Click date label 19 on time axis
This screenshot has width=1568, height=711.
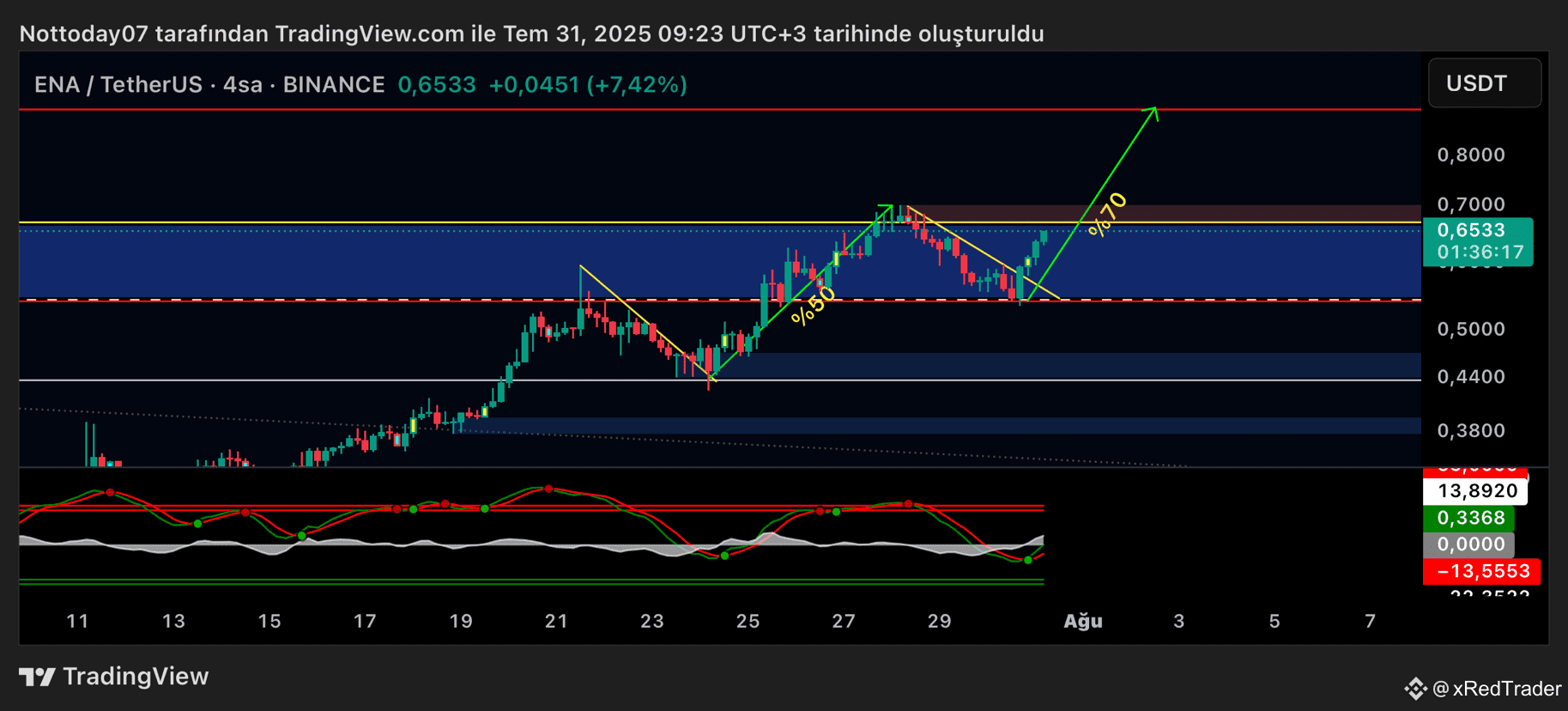(x=461, y=621)
